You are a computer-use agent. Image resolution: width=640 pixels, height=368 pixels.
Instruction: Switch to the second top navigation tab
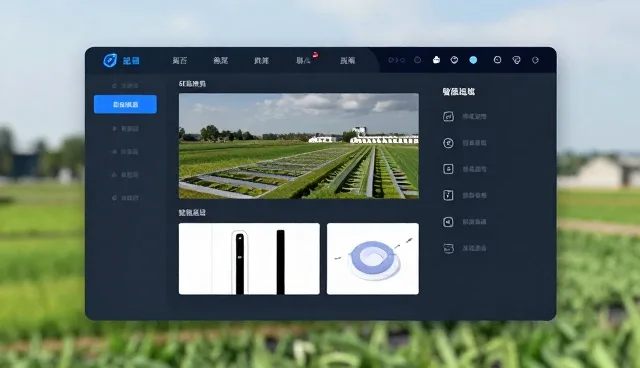220,60
